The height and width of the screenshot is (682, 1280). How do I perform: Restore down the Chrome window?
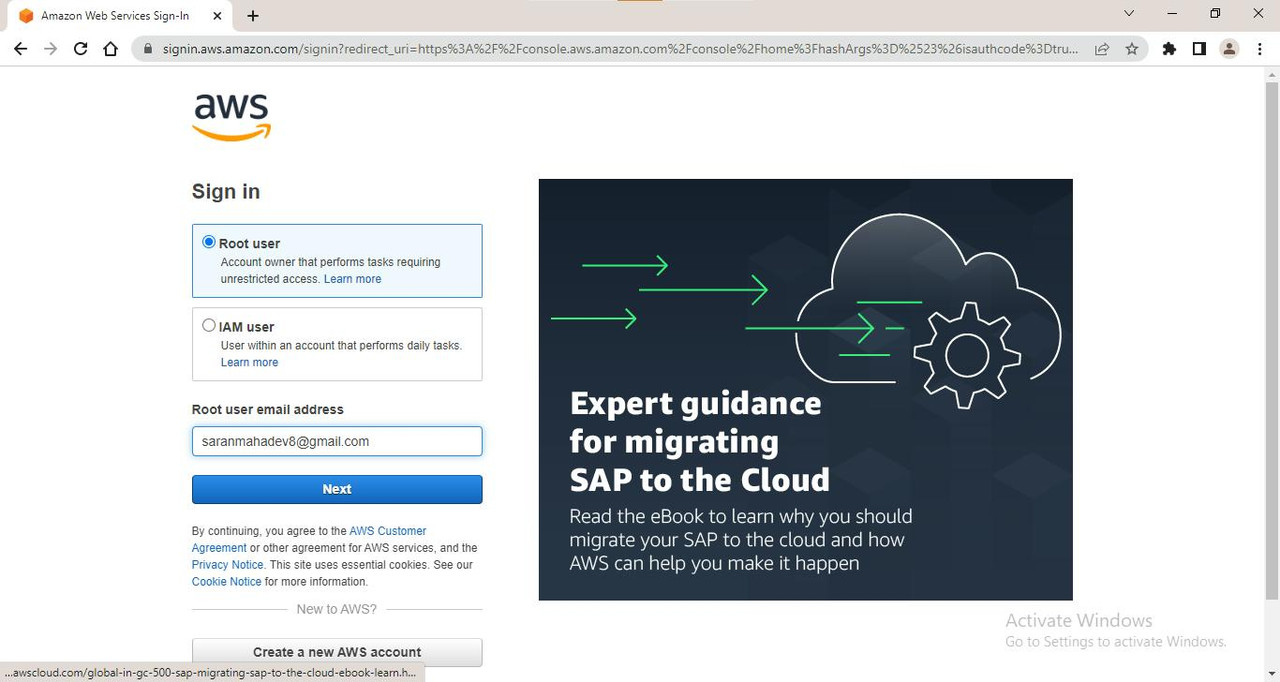(x=1215, y=14)
